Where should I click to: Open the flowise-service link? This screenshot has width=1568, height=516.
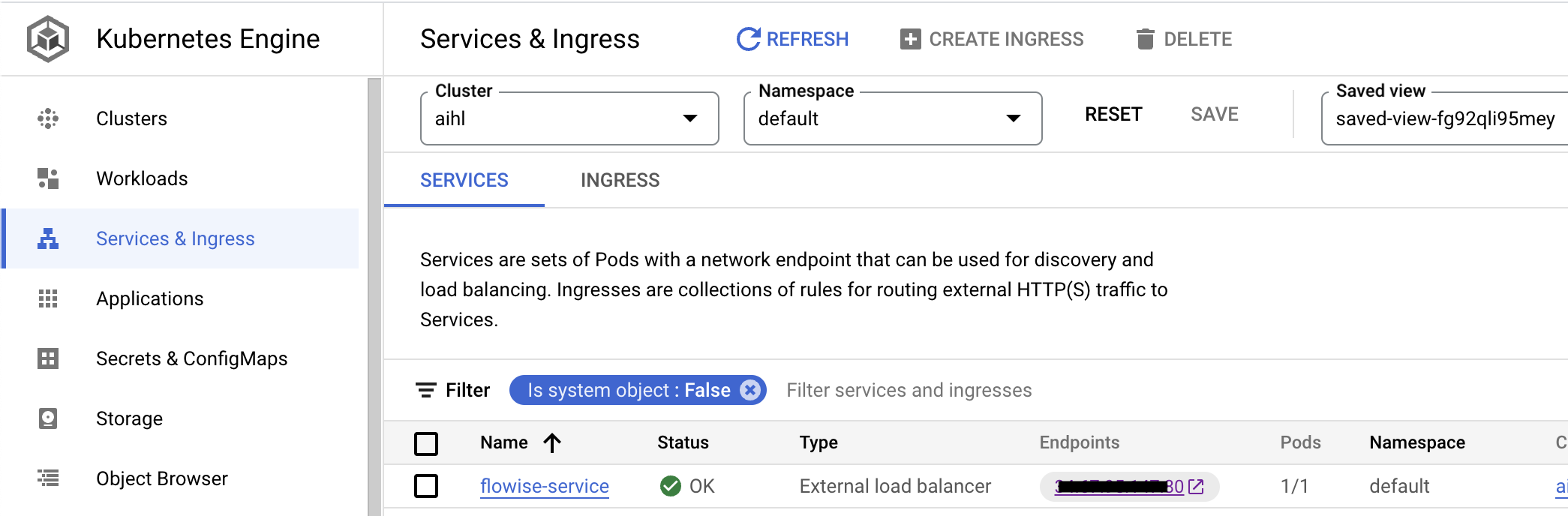coord(545,487)
